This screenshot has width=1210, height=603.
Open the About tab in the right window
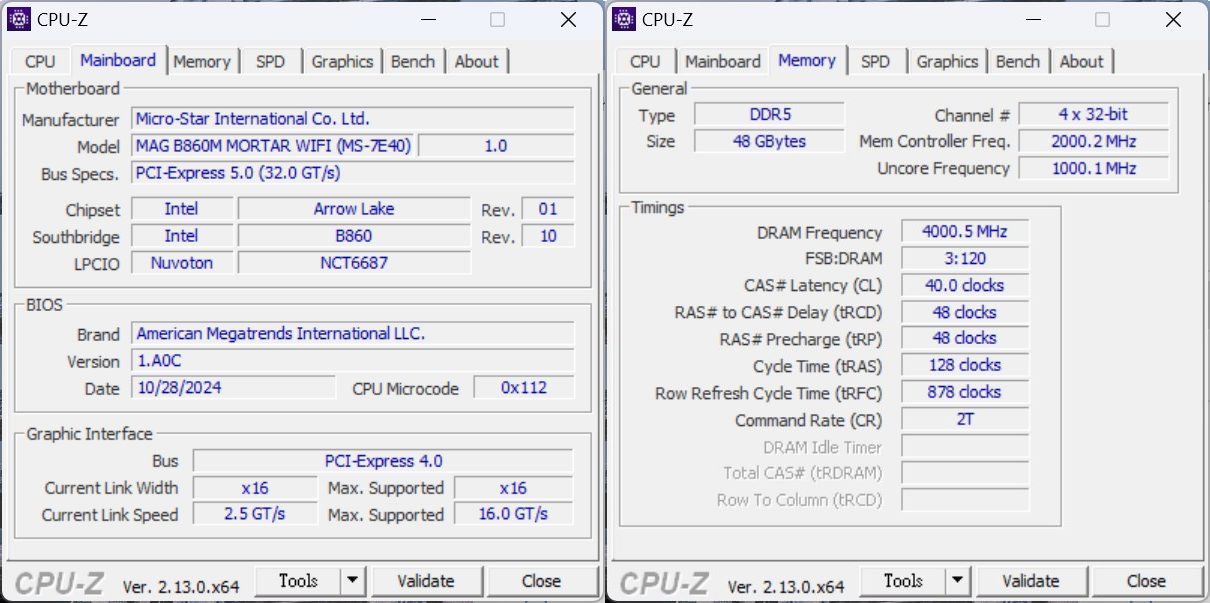[x=1082, y=61]
